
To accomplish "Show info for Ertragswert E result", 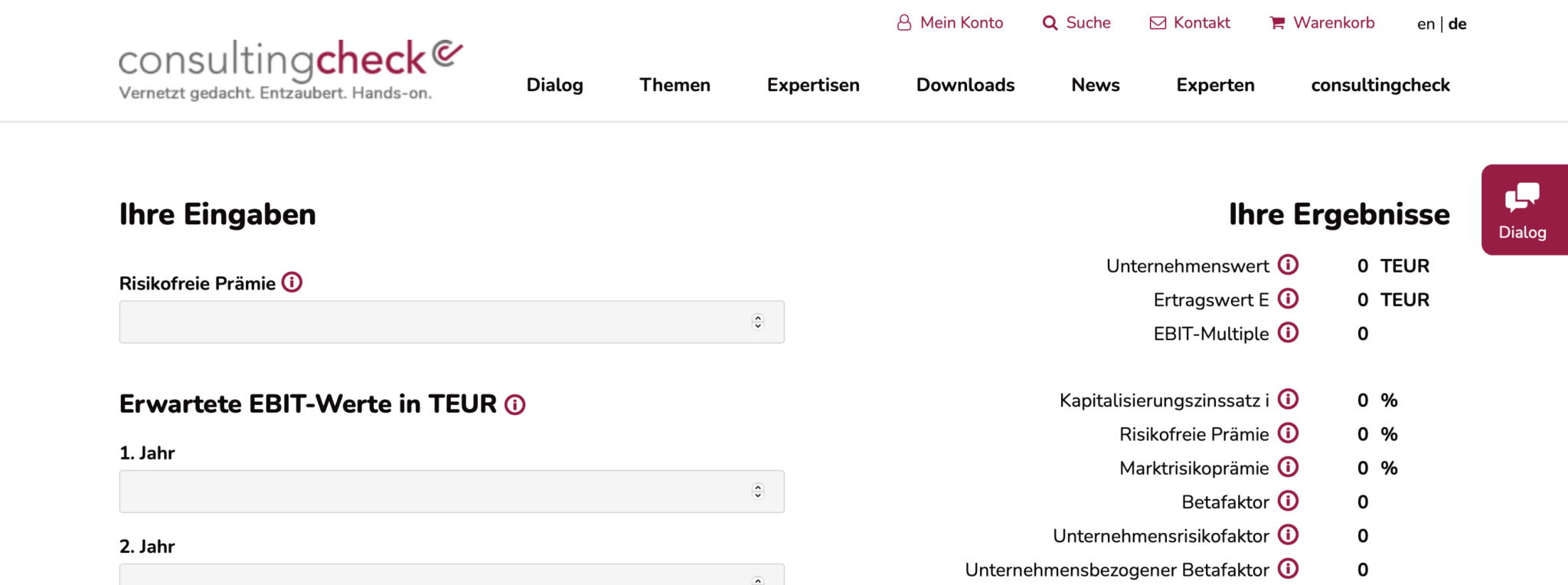I will coord(1289,299).
